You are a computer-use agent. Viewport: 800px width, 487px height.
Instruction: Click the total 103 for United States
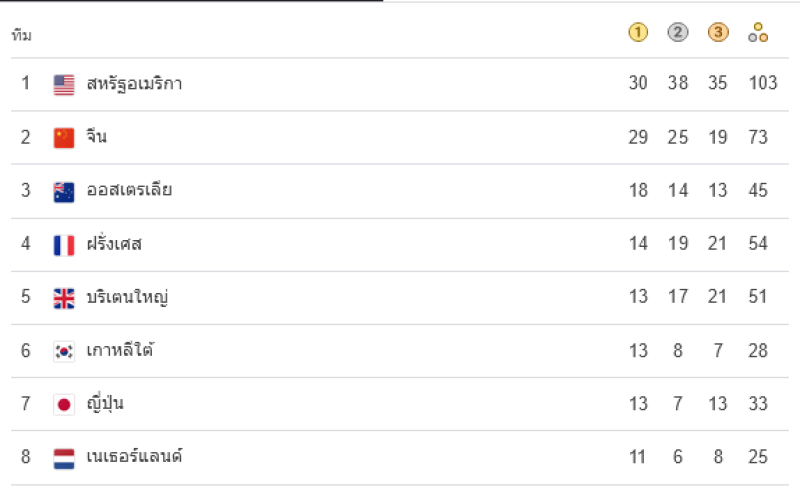pos(763,83)
